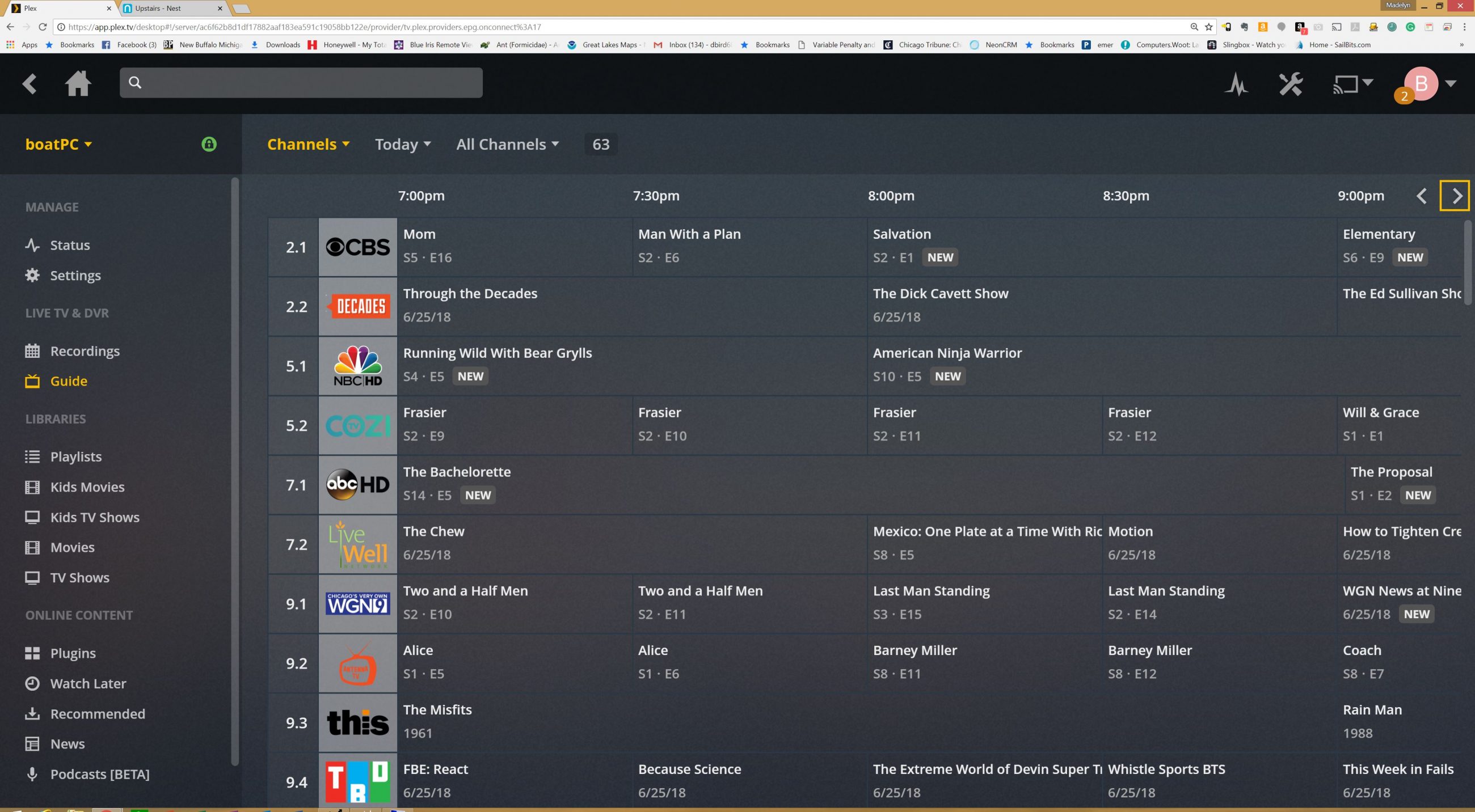Select the WGN9 channel logo
Image resolution: width=1475 pixels, height=812 pixels.
click(x=358, y=604)
